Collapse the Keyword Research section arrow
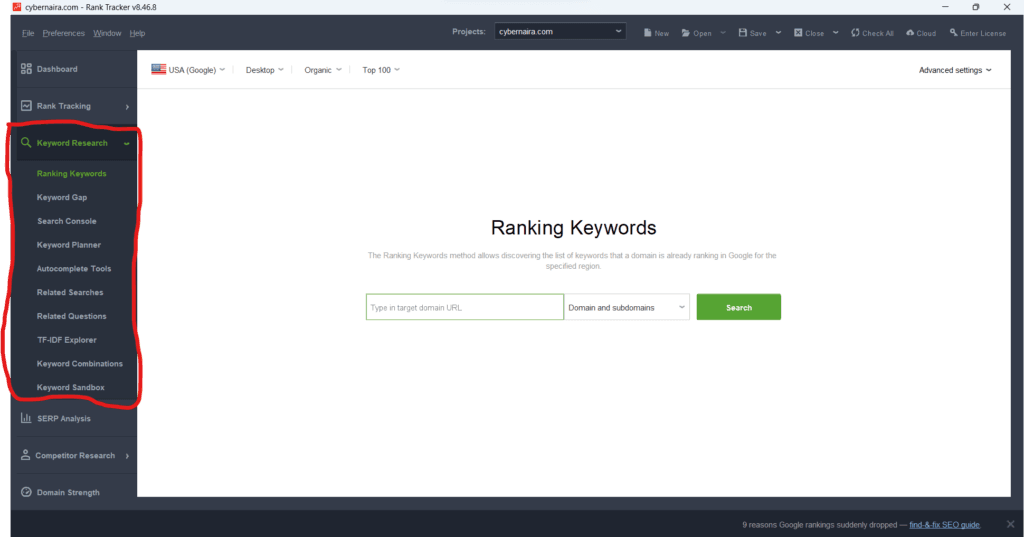 click(127, 144)
